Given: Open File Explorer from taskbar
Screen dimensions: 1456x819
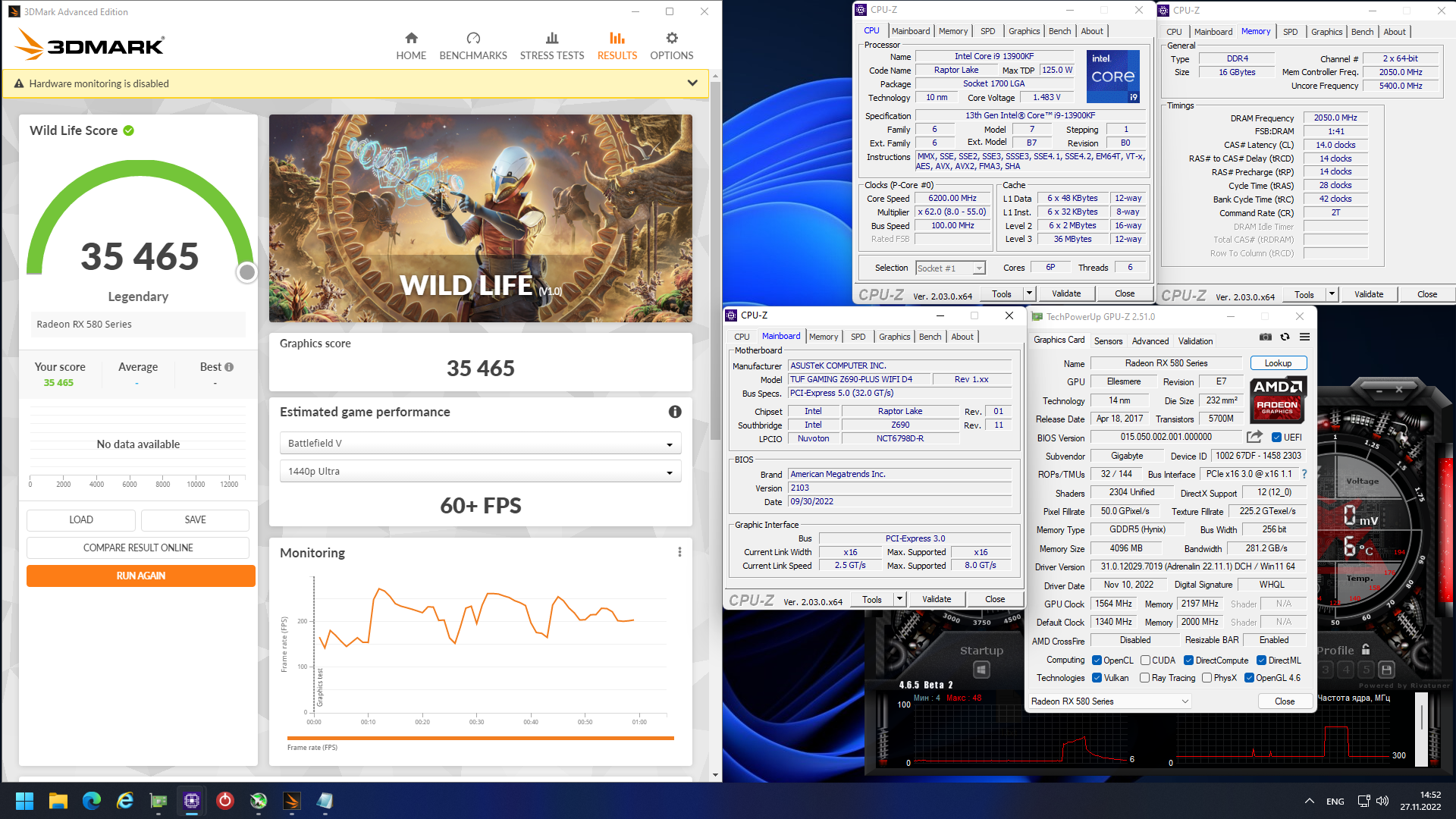Looking at the screenshot, I should point(58,801).
